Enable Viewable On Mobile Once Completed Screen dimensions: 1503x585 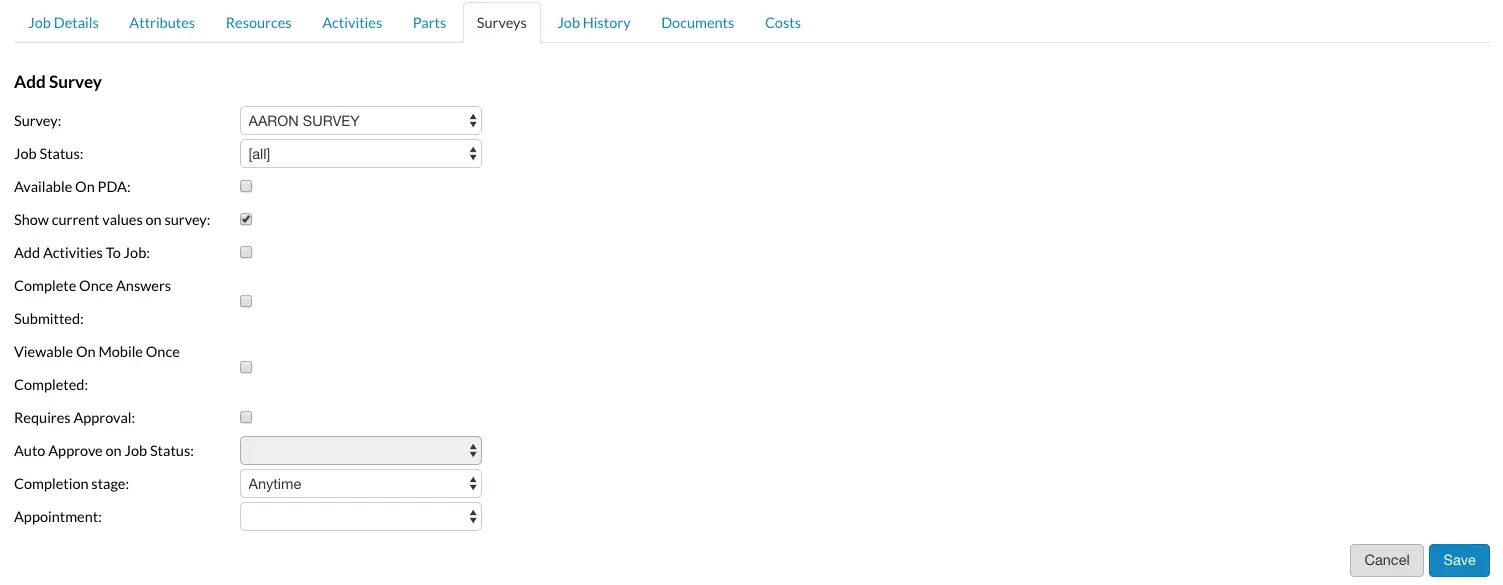click(x=246, y=367)
